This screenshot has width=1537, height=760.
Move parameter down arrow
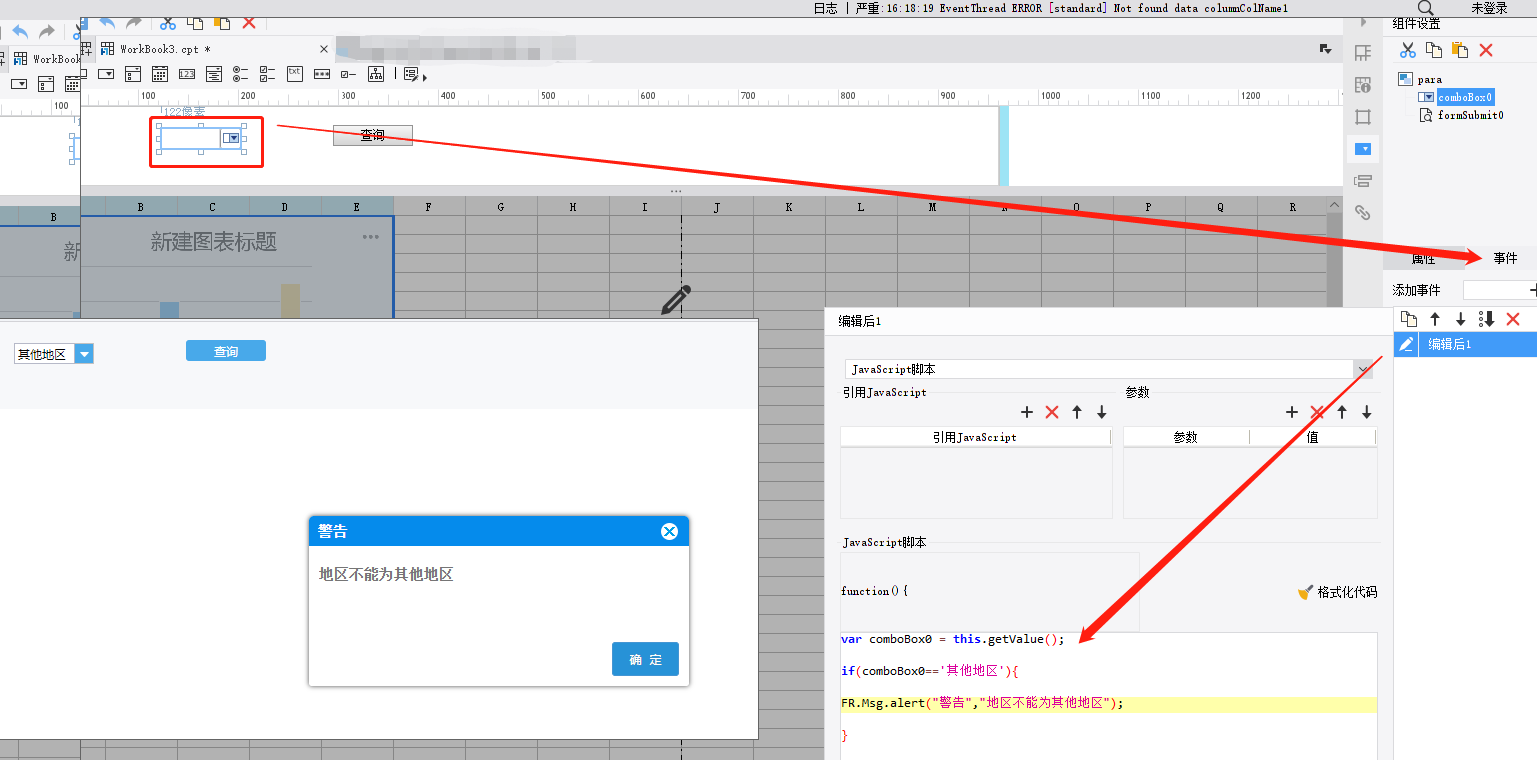tap(1367, 412)
